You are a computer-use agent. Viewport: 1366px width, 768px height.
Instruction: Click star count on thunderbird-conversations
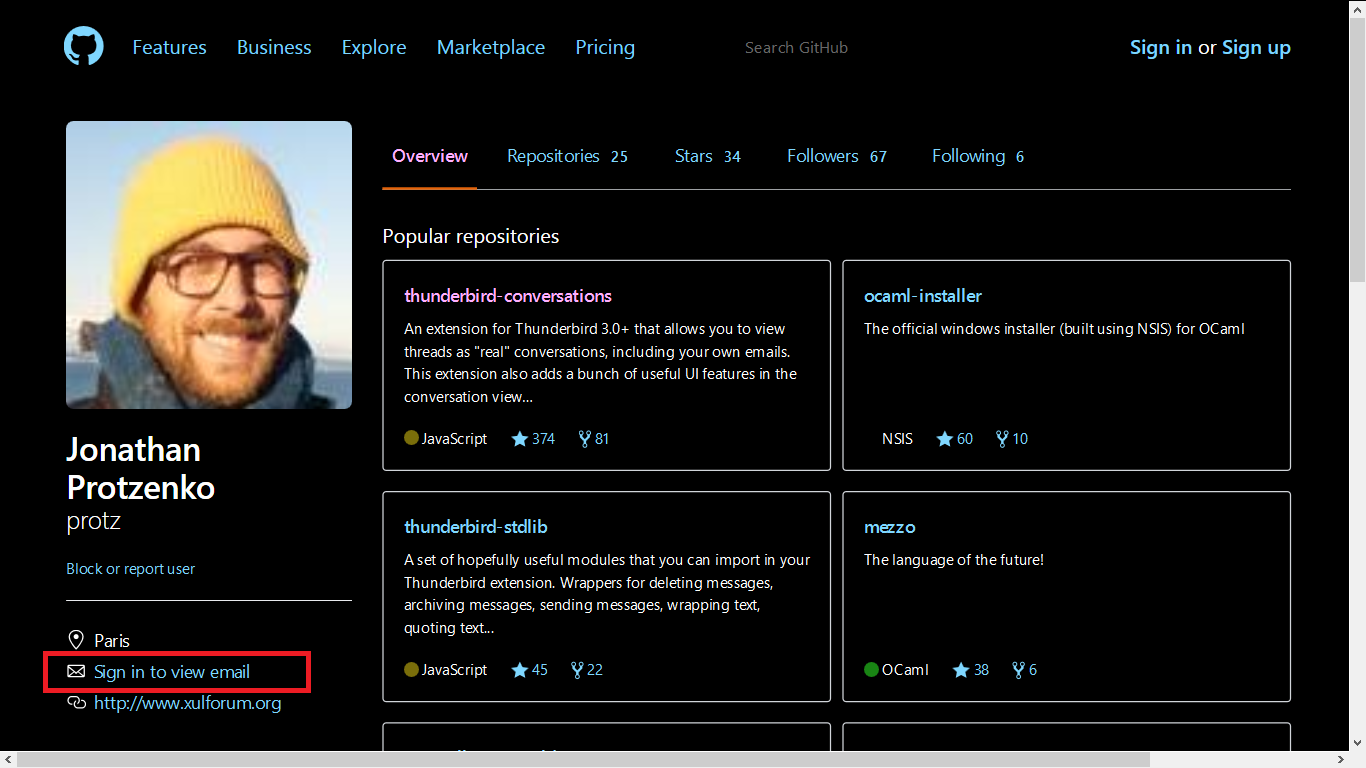pyautogui.click(x=533, y=439)
